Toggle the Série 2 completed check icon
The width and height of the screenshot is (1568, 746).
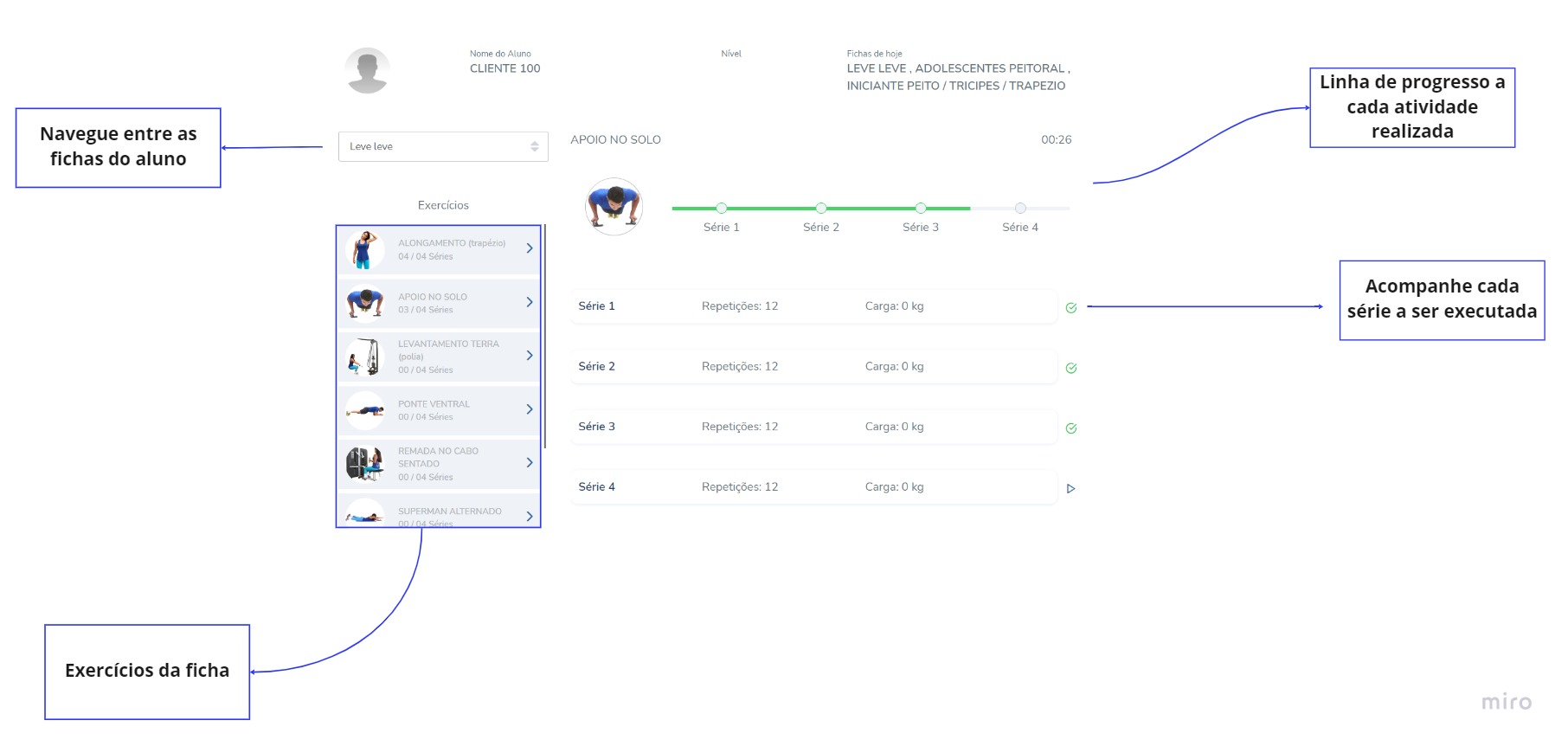(1070, 369)
